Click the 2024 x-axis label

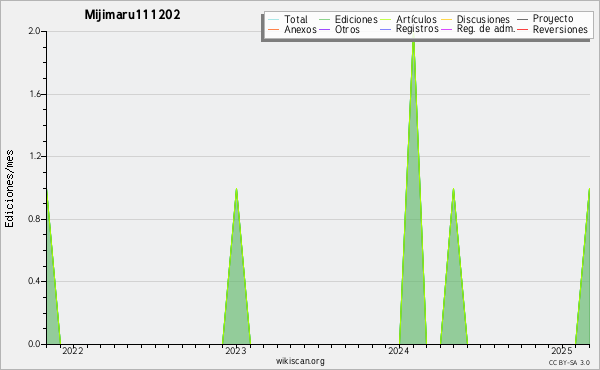[399, 351]
